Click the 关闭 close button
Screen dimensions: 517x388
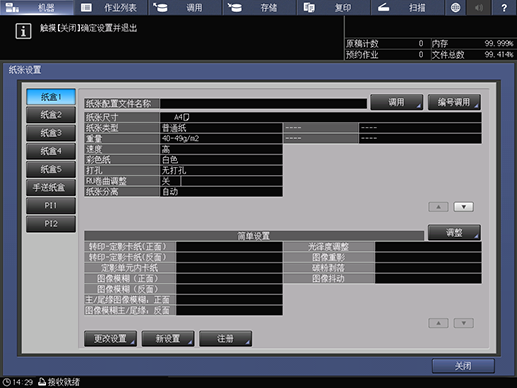click(463, 366)
